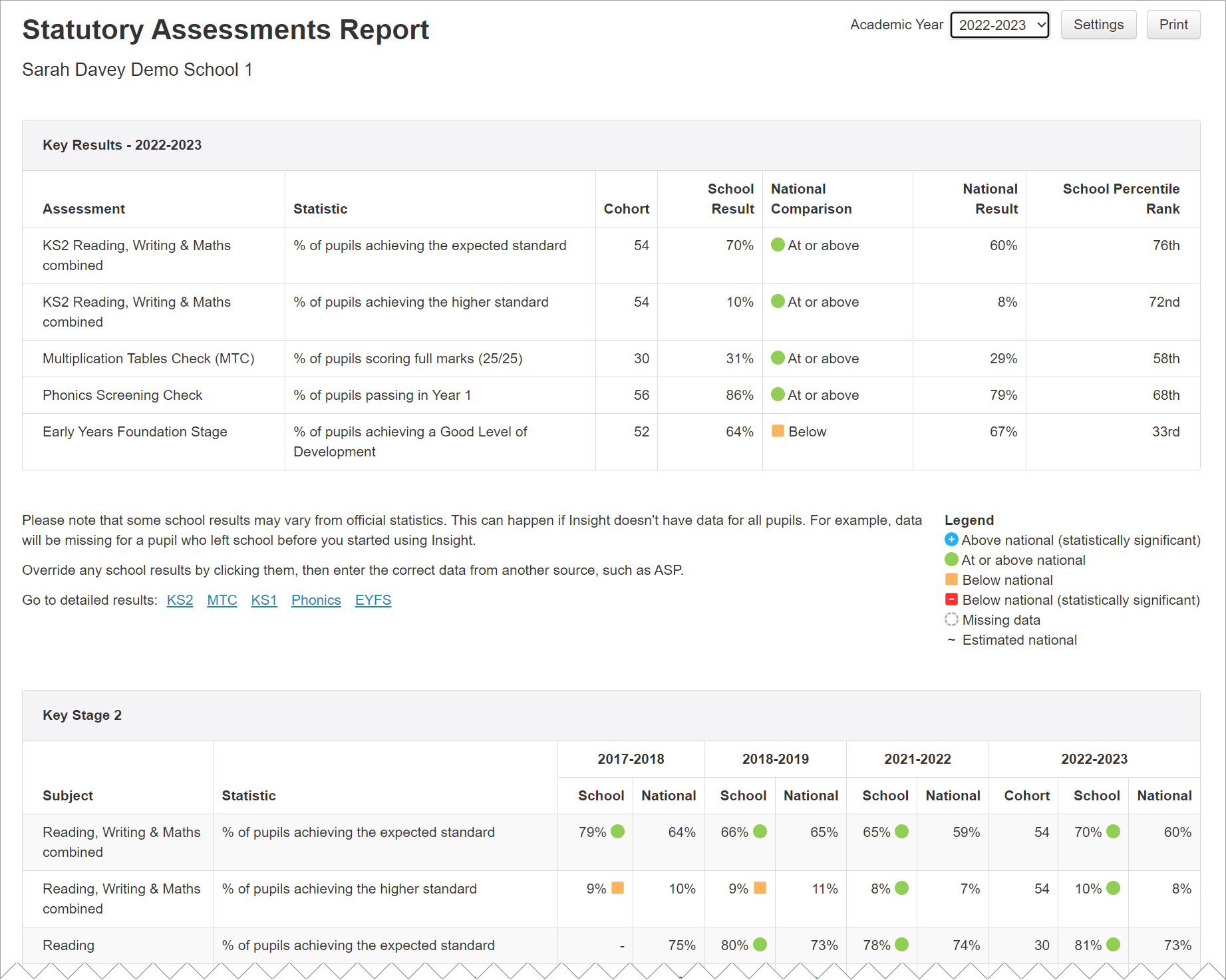
Task: Click the orange square beside 9% in 2018-2019
Action: (760, 888)
